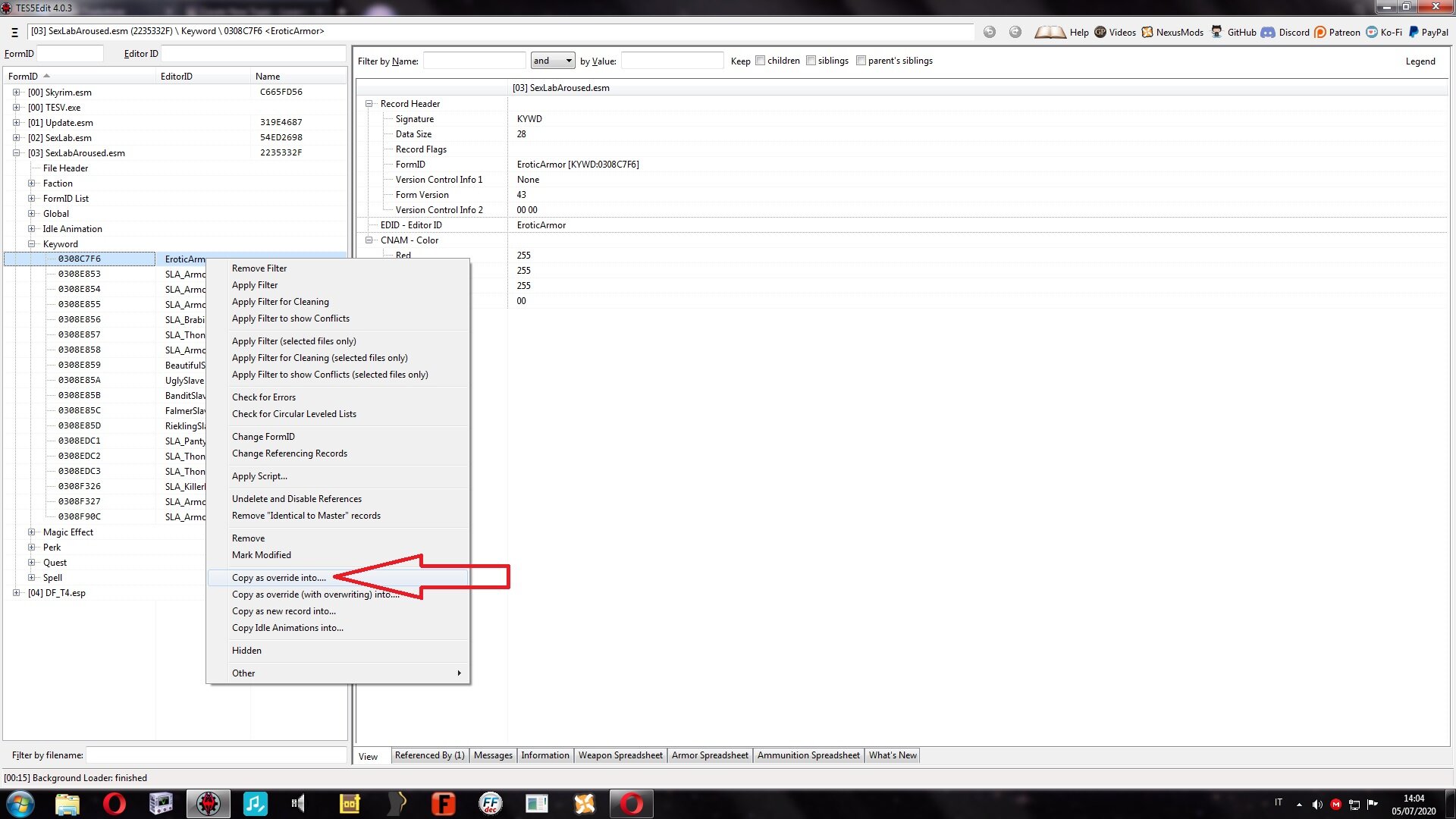Select the File Header tree item
Viewport: 1456px width, 819px height.
pyautogui.click(x=65, y=168)
